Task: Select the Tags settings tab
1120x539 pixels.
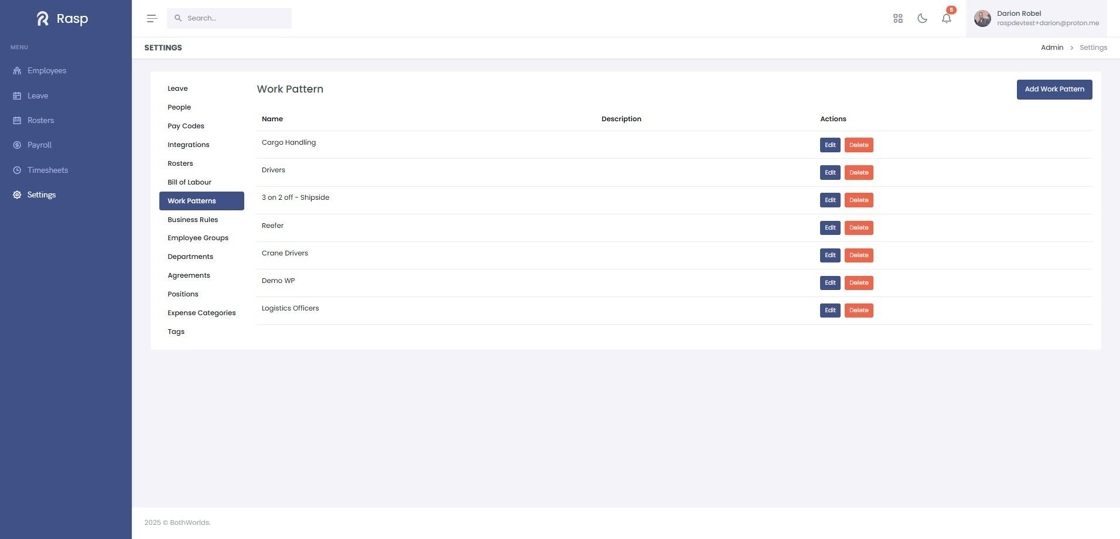Action: click(201, 331)
